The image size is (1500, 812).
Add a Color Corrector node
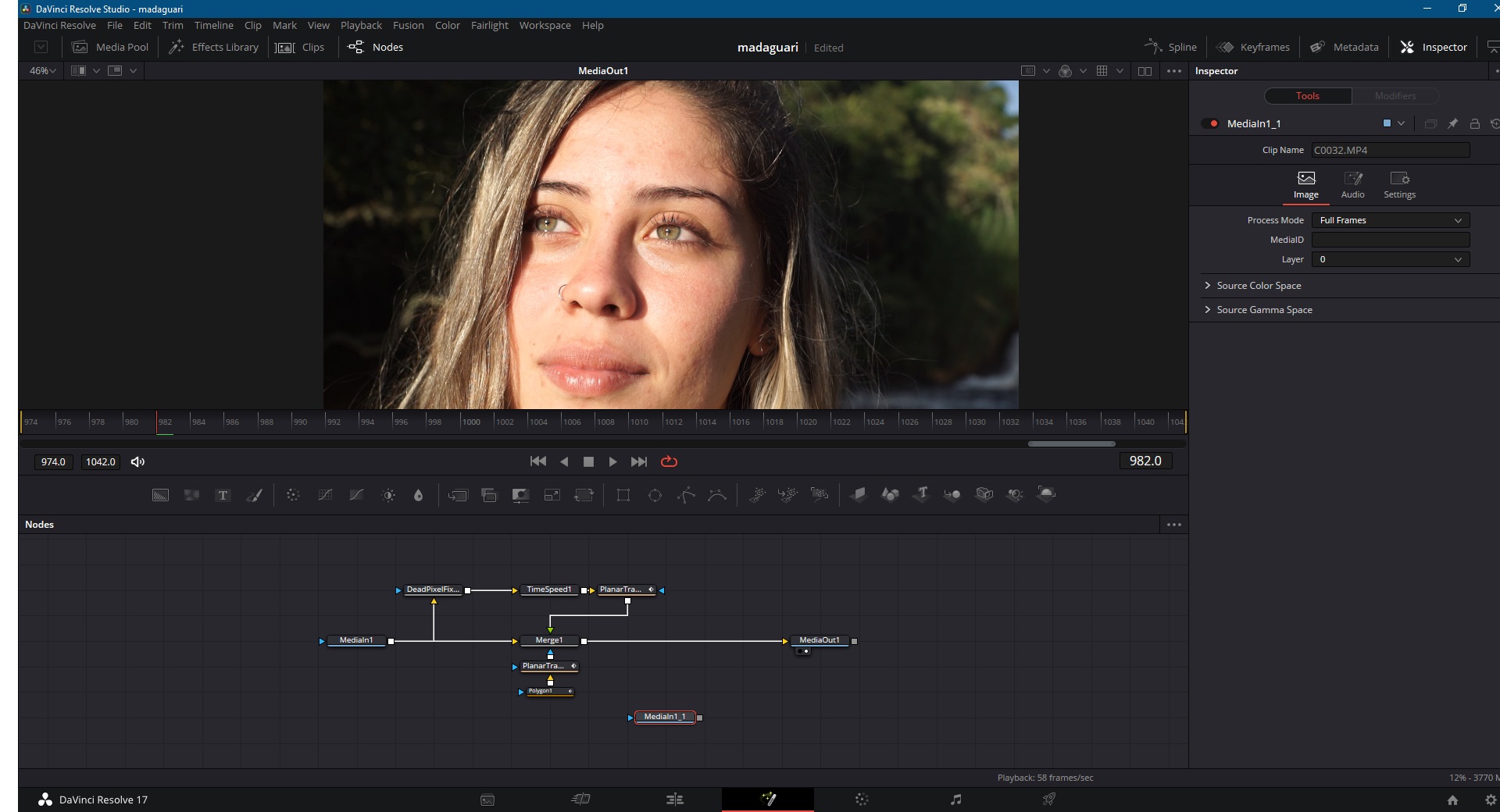293,495
